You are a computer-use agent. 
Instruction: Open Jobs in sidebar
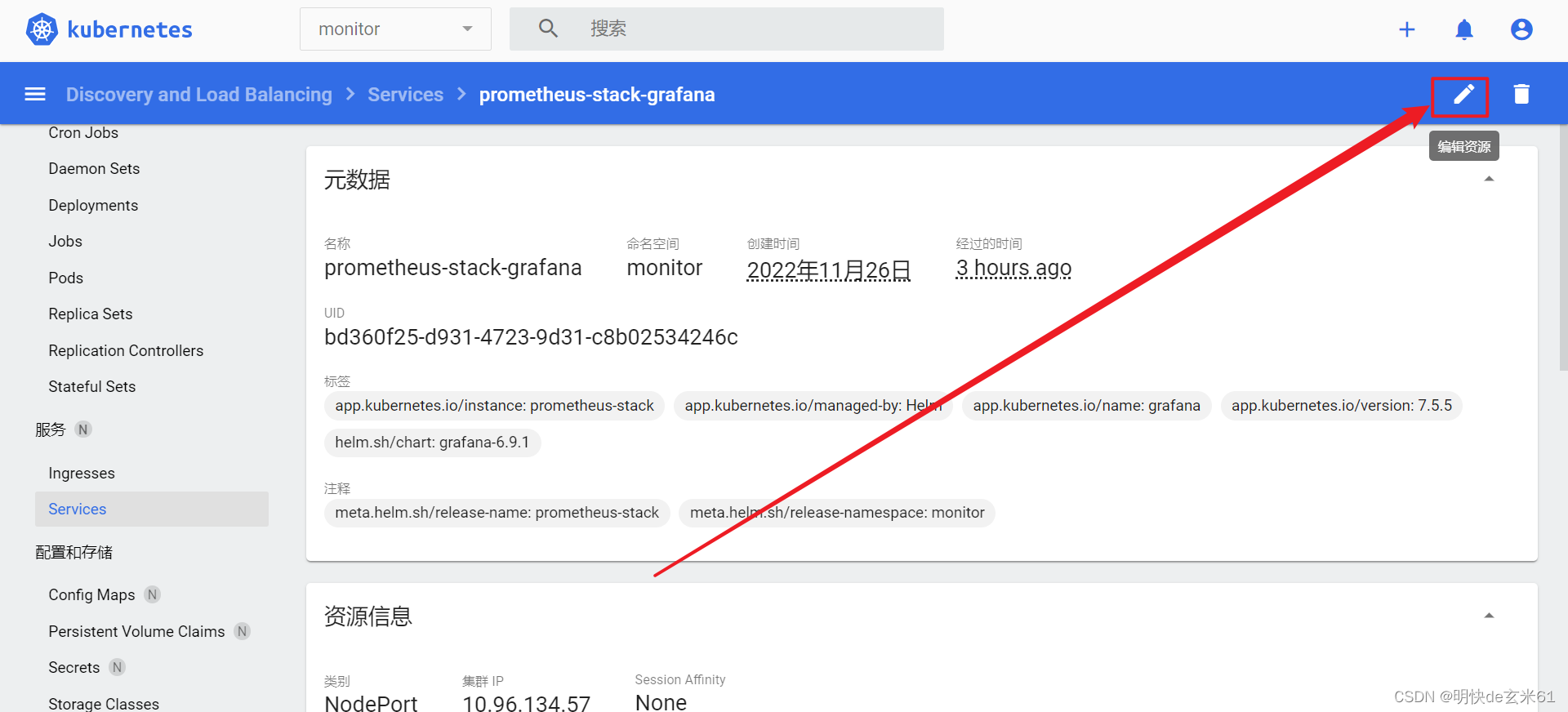65,241
